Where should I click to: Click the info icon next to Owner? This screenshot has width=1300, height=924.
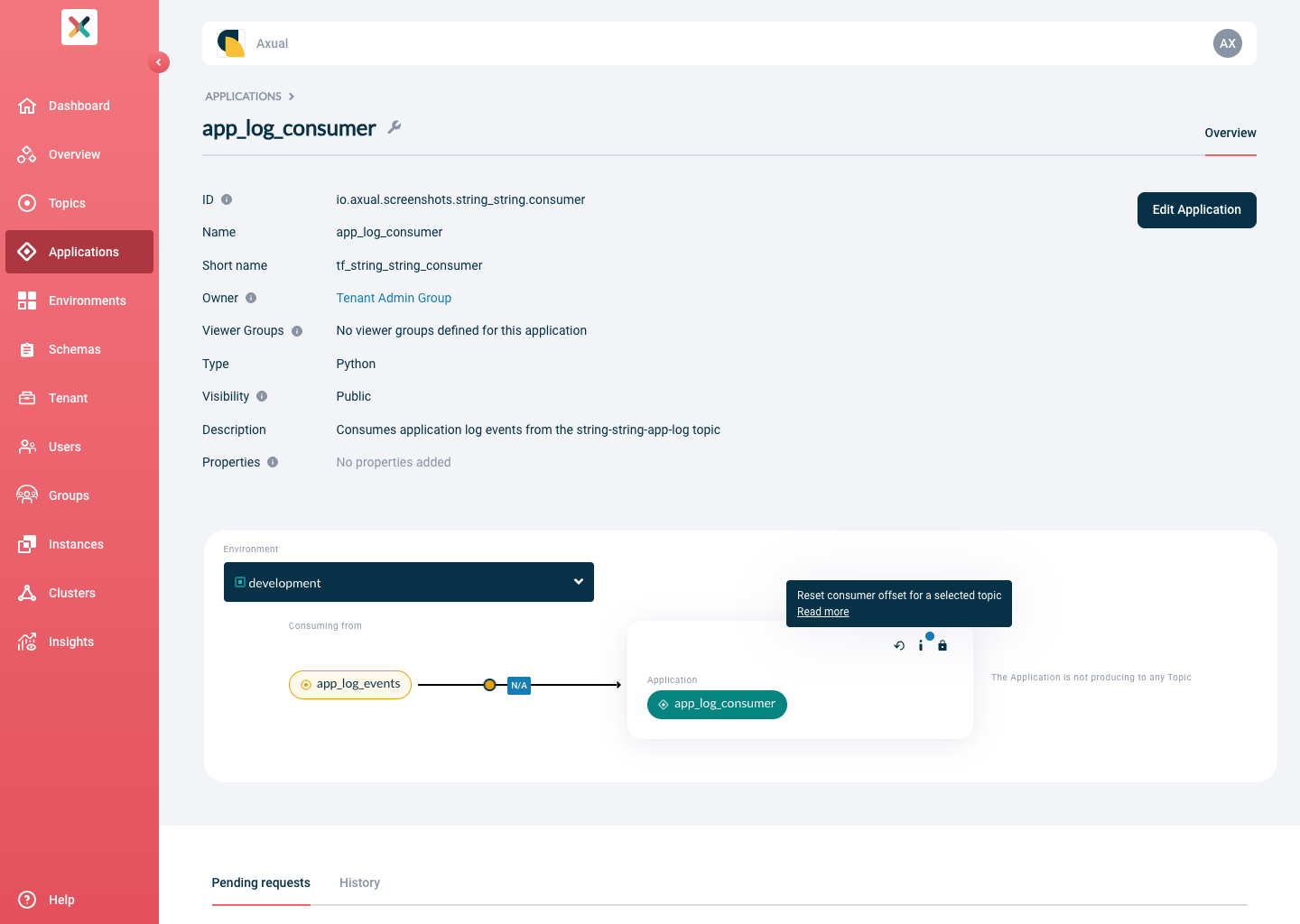point(251,298)
